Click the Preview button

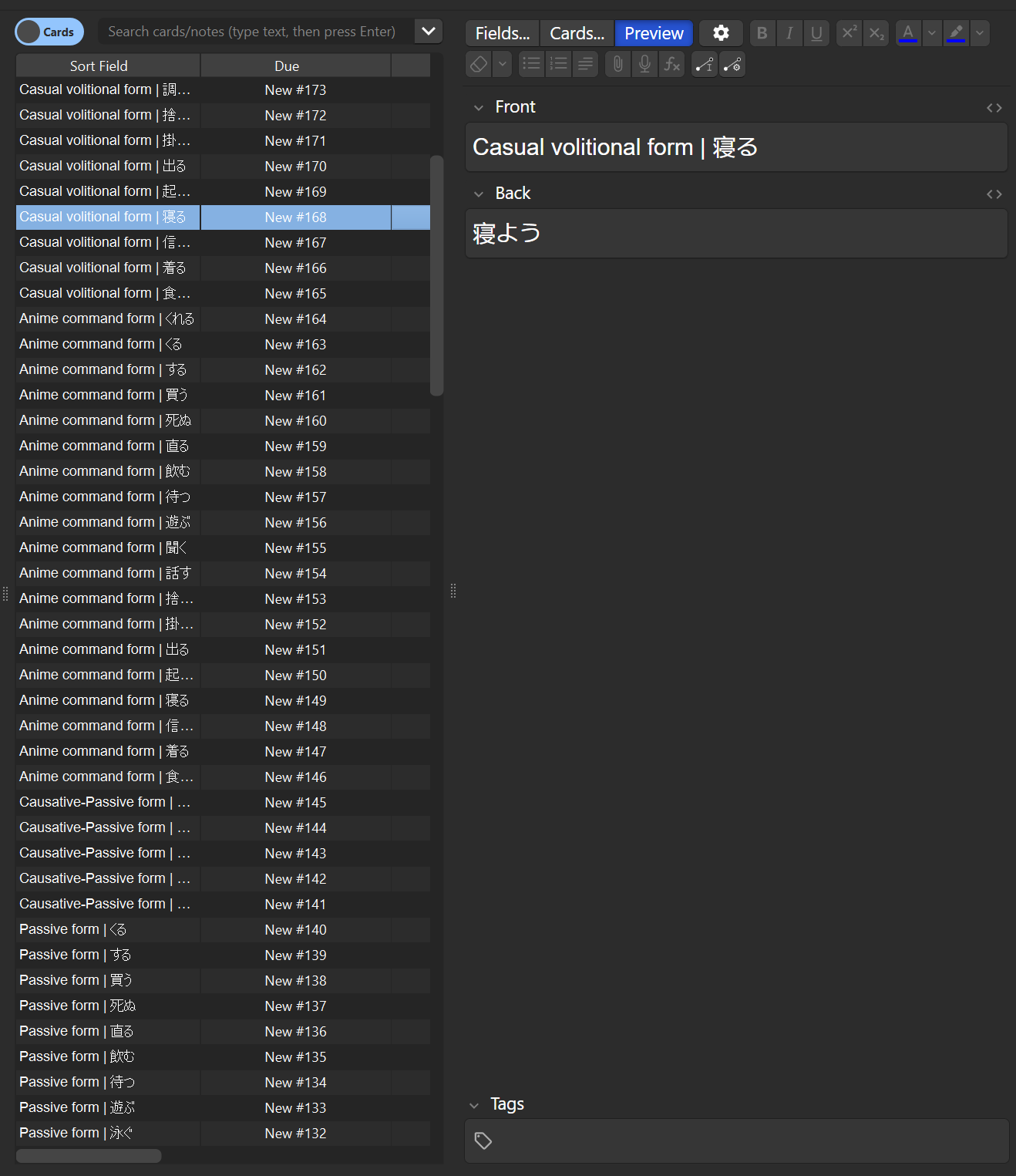click(x=654, y=33)
